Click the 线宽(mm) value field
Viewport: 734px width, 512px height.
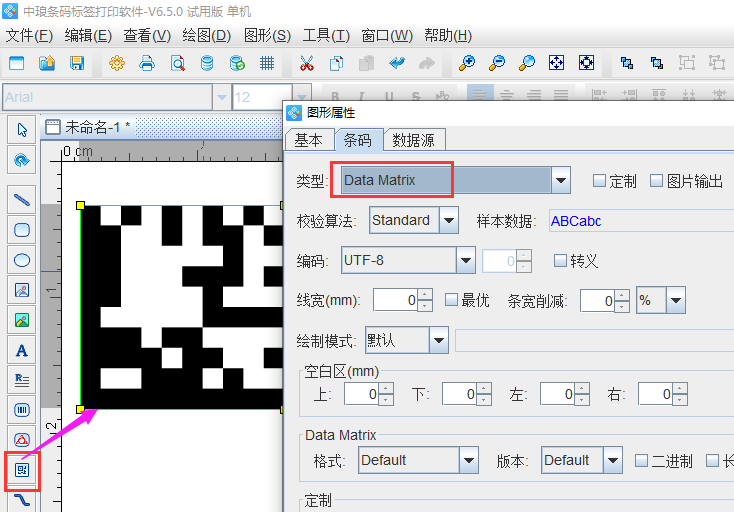pos(395,300)
